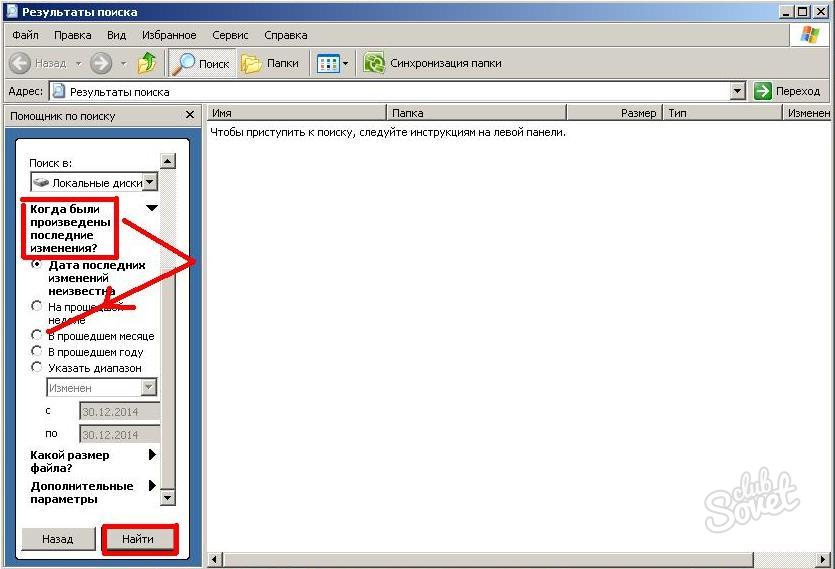Image resolution: width=835 pixels, height=569 pixels.
Task: Click the Back arrow toolbar icon
Action: pyautogui.click(x=21, y=63)
